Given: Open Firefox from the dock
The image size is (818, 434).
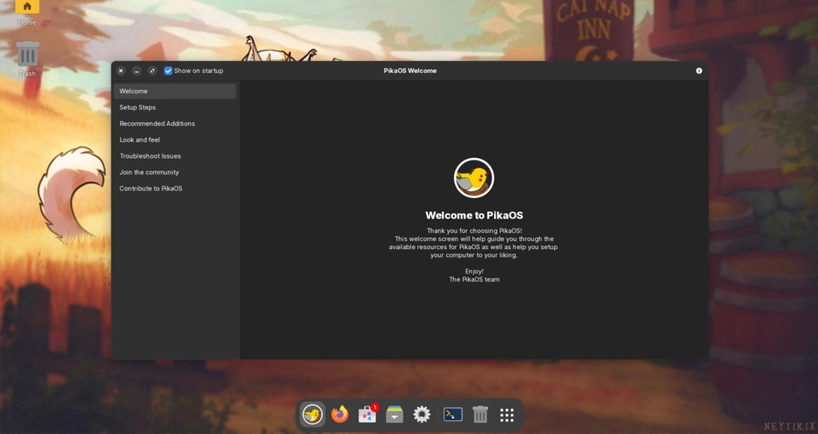Looking at the screenshot, I should (340, 414).
